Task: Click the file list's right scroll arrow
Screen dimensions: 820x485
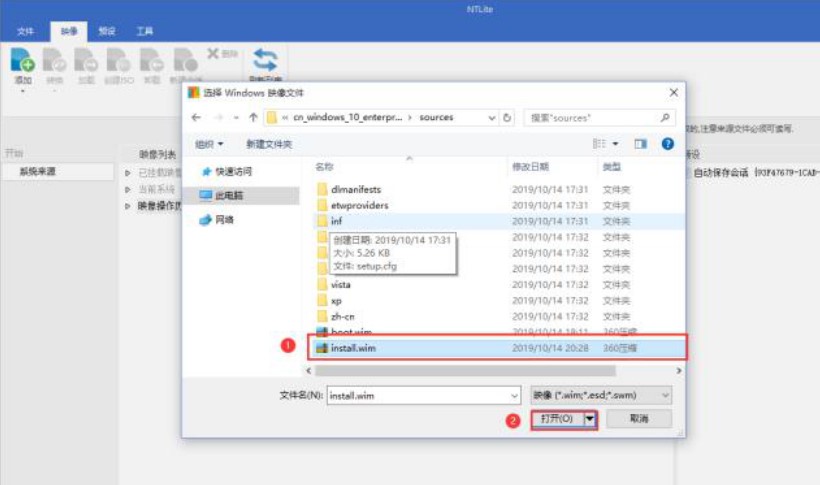Action: [678, 370]
